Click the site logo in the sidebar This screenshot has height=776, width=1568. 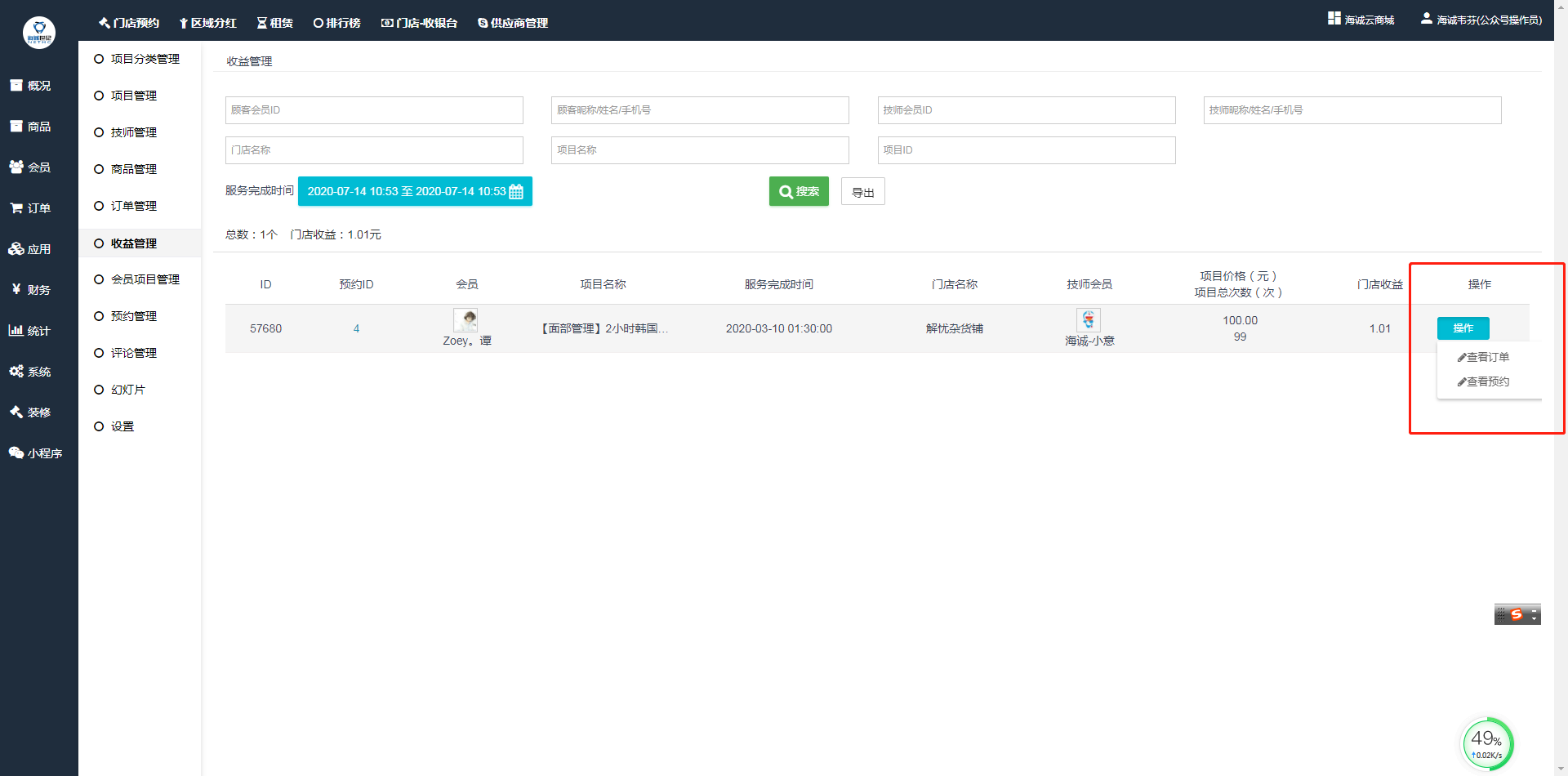point(39,33)
